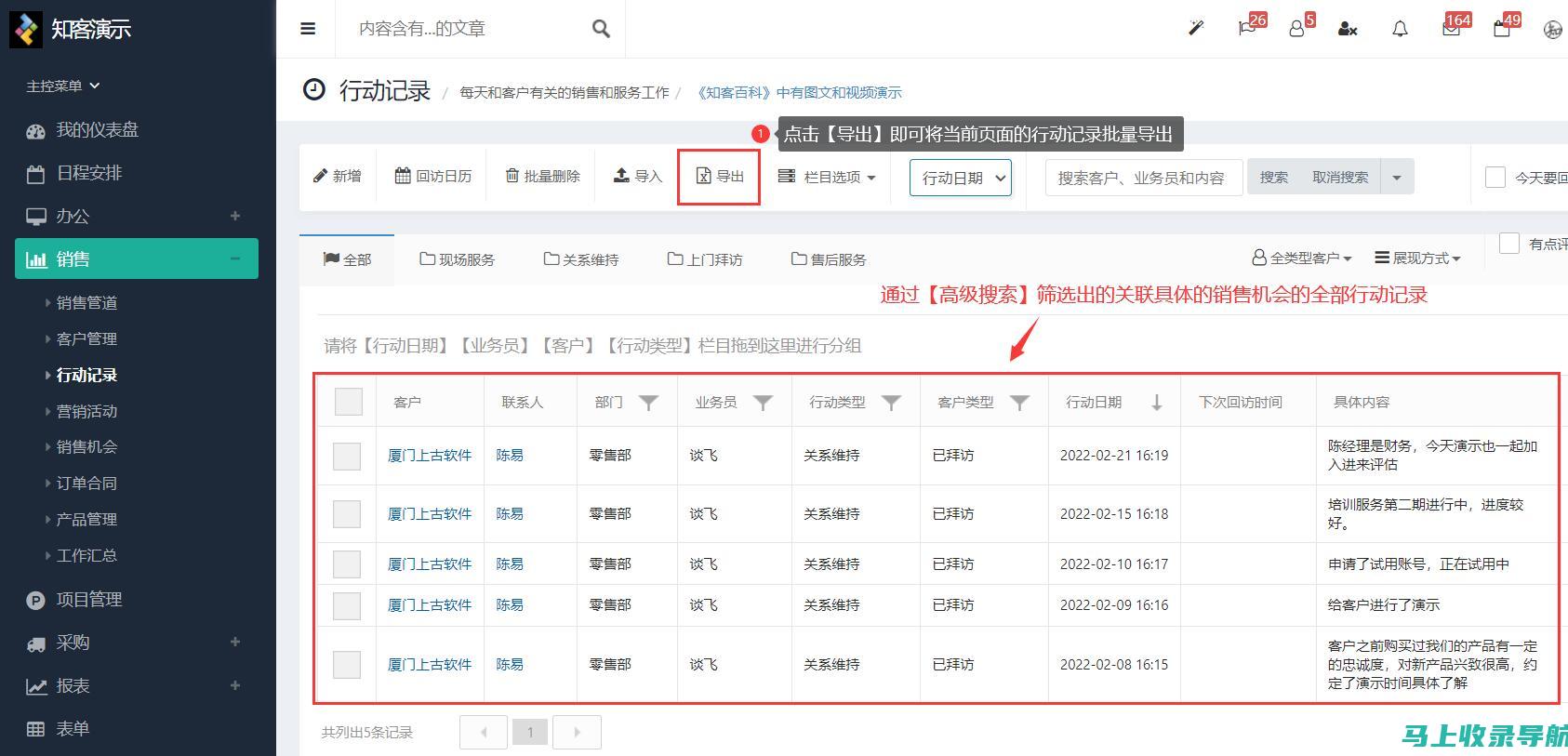Open the 回访日历 calendar button
The height and width of the screenshot is (756, 1568).
tap(432, 176)
